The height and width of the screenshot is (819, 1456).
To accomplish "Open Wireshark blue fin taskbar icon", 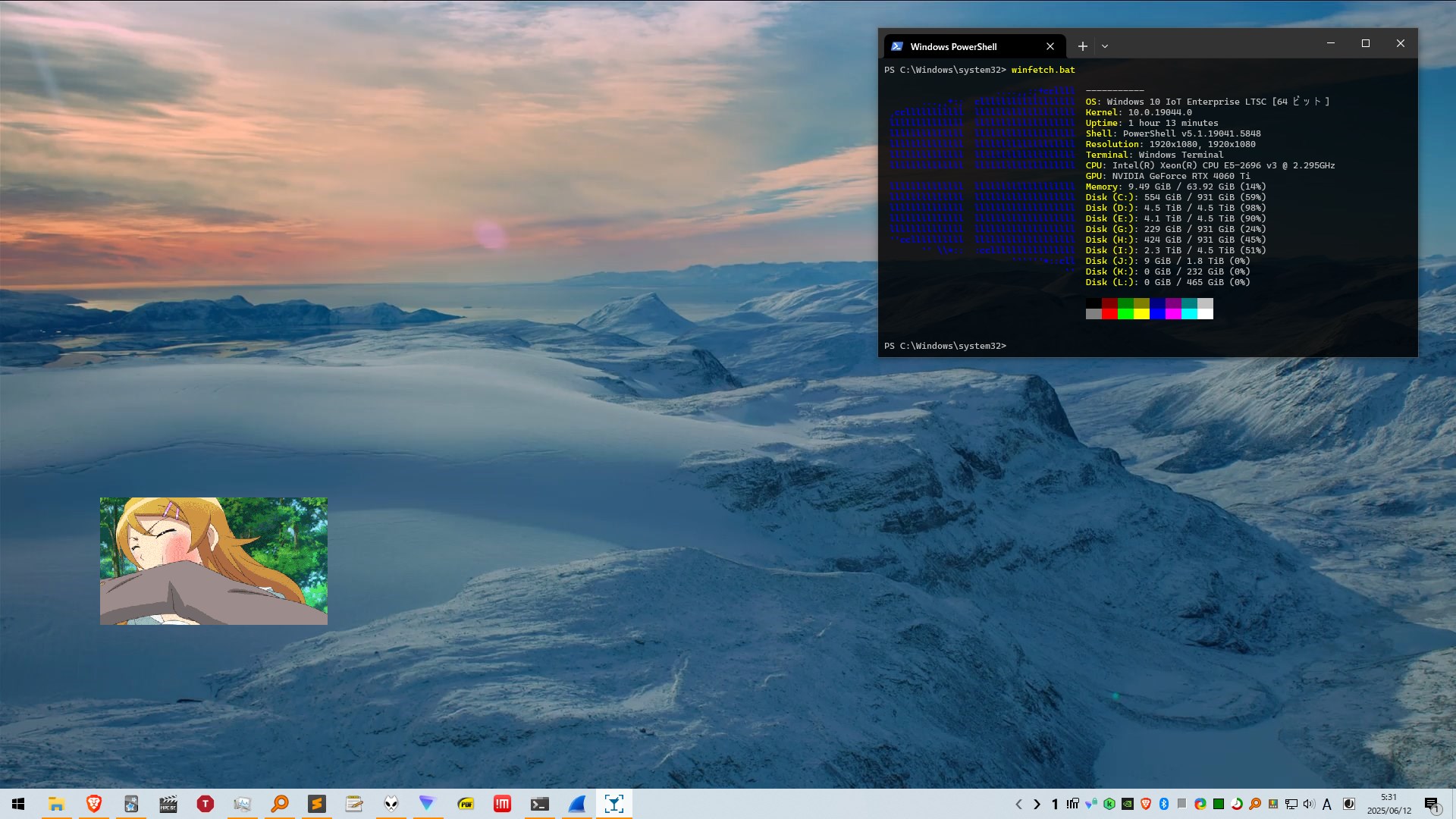I will click(x=576, y=804).
